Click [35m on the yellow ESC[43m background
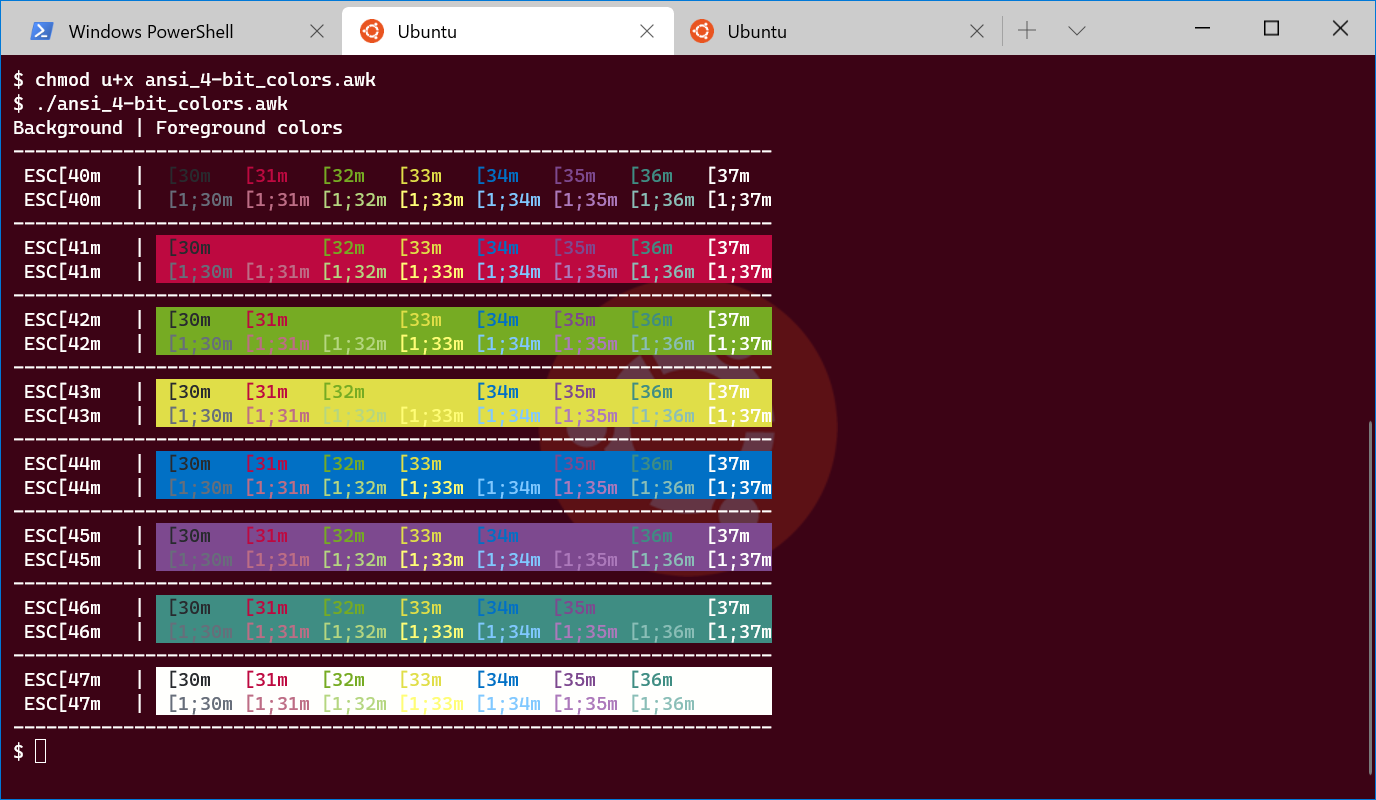1376x800 pixels. (574, 392)
